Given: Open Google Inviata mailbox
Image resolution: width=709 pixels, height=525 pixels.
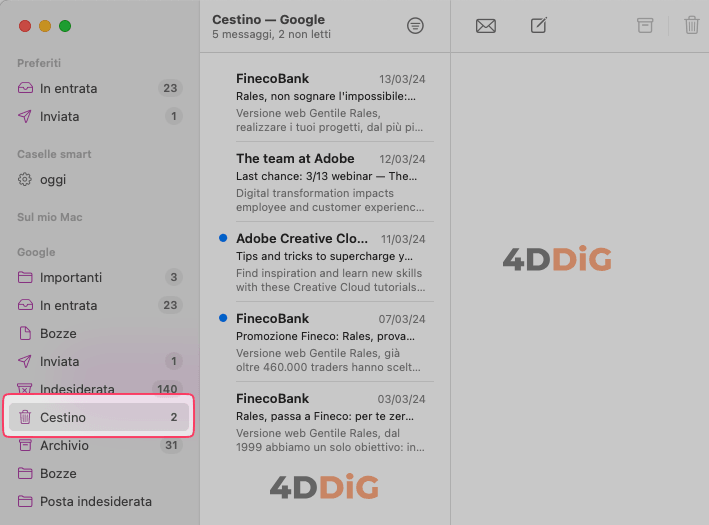Looking at the screenshot, I should [100, 361].
